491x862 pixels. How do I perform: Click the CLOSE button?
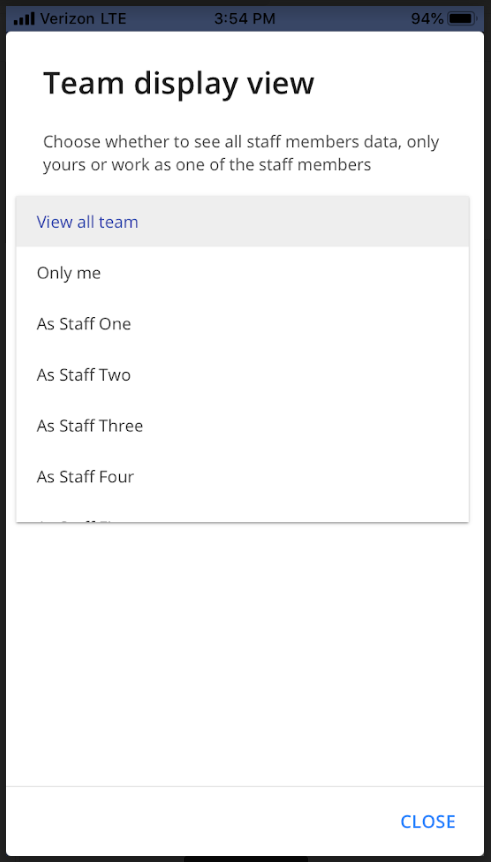coord(428,821)
